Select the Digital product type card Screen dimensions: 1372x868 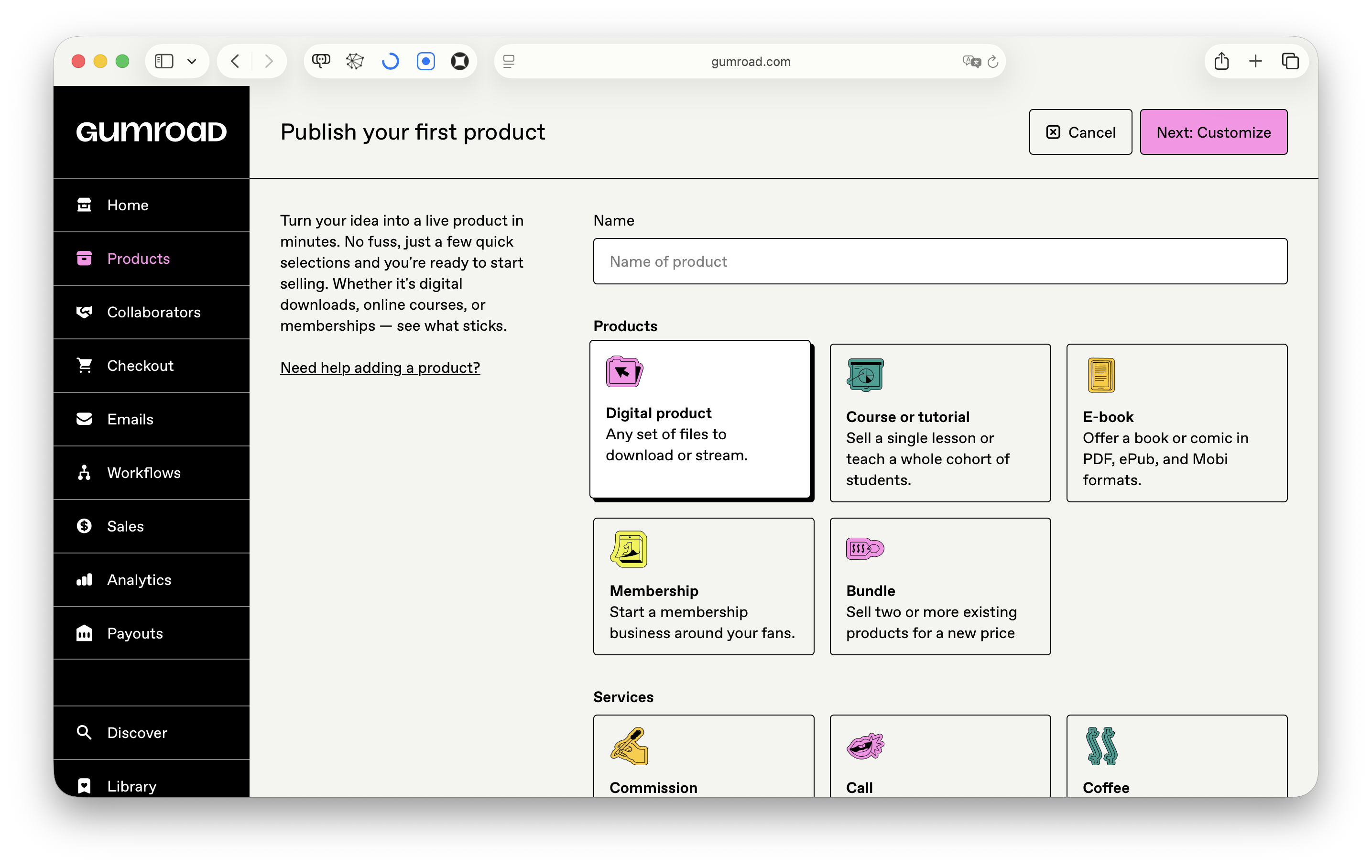700,420
